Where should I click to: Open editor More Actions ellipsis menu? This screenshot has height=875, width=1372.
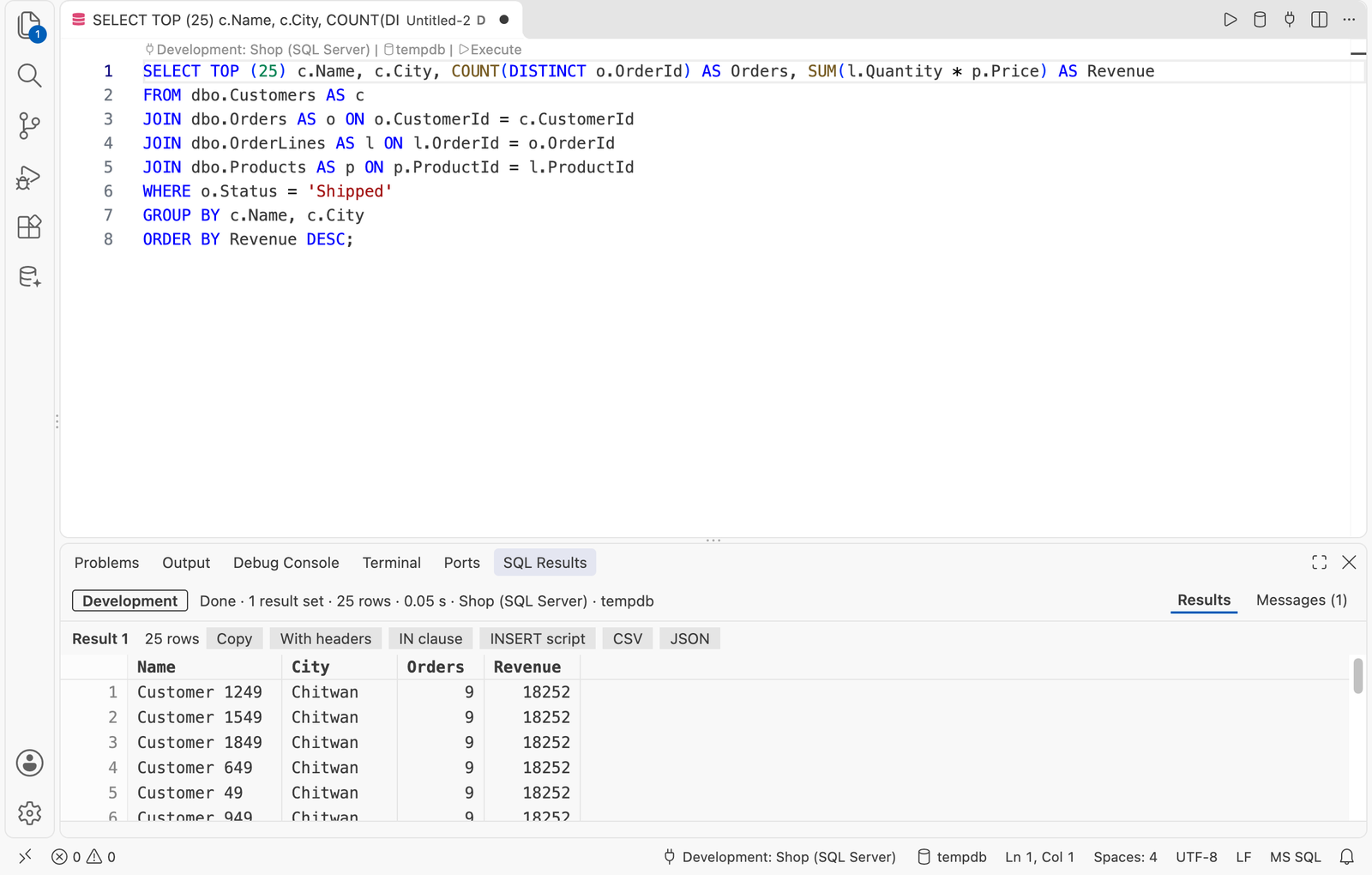point(1349,20)
